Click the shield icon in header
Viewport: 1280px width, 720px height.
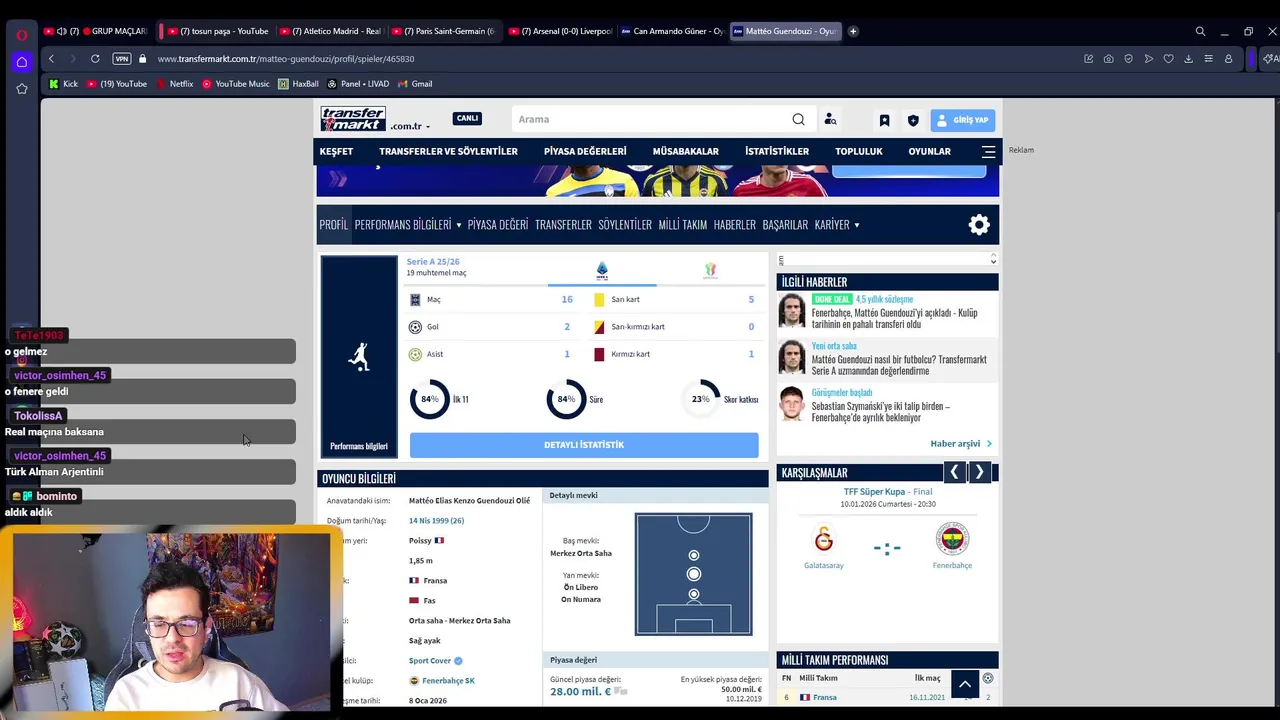913,120
